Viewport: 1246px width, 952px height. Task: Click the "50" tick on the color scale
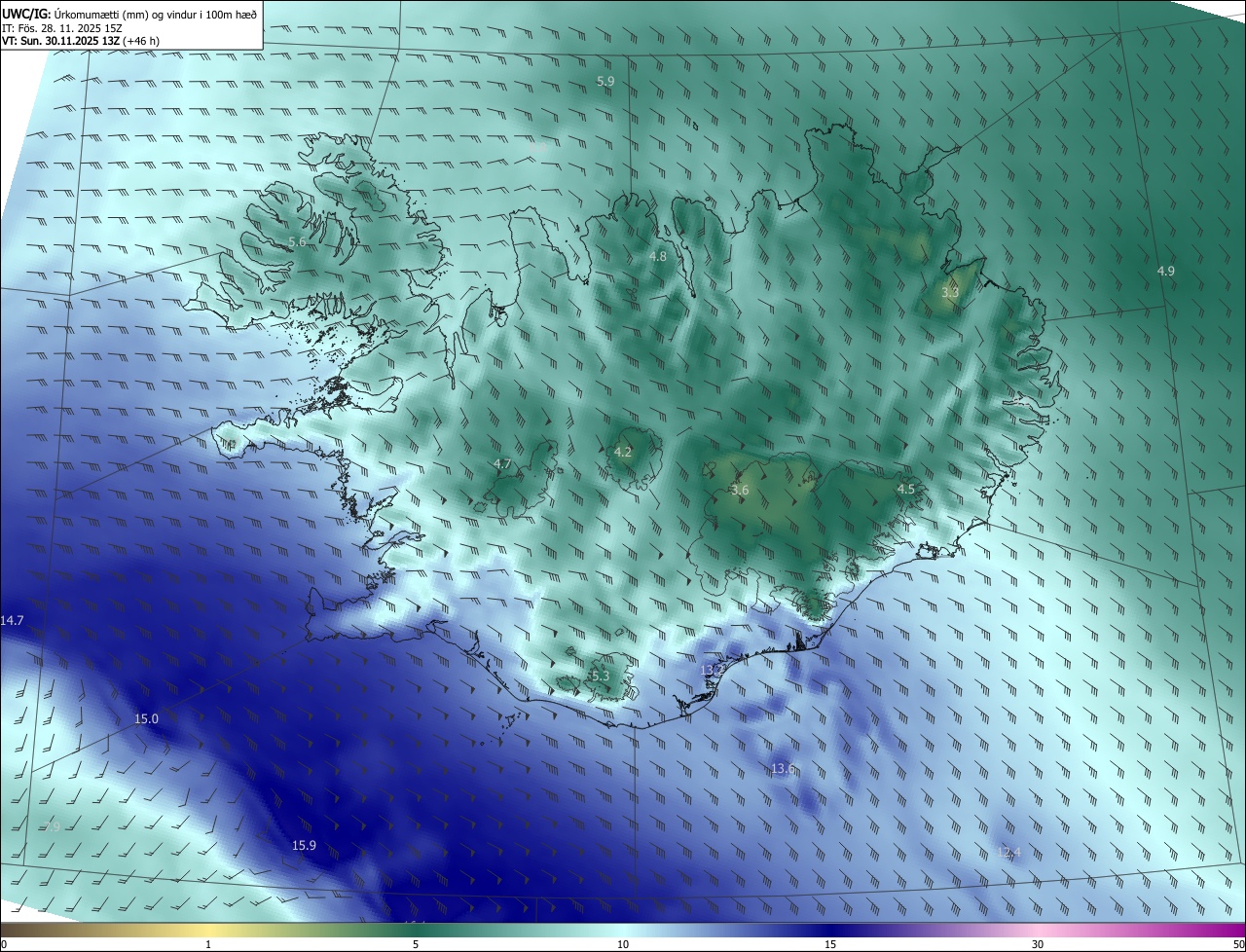pos(1238,944)
